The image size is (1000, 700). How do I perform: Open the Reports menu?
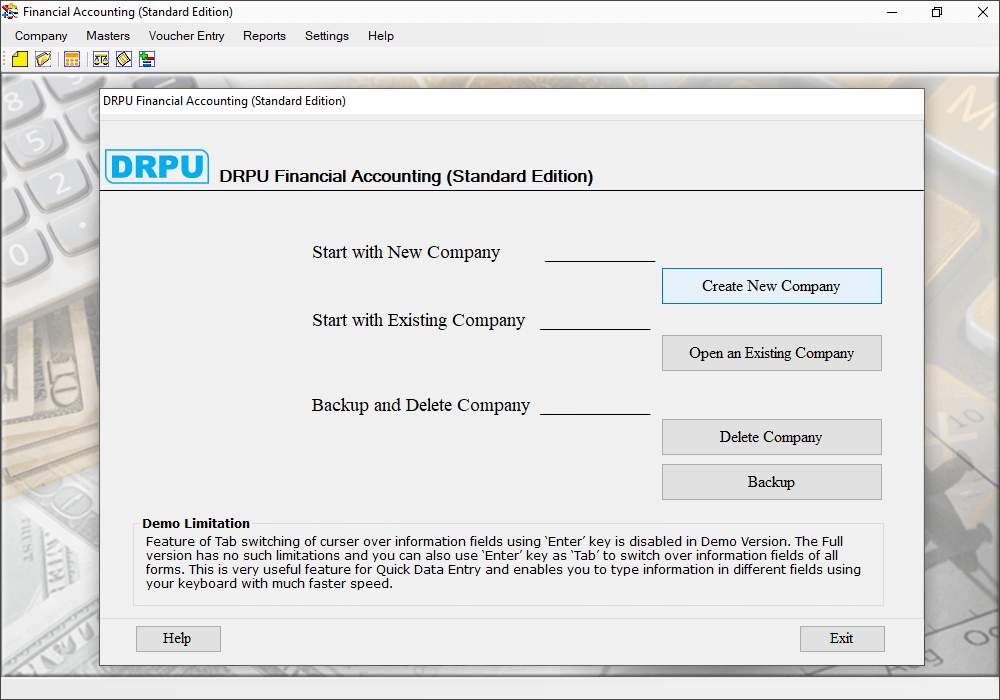point(264,36)
